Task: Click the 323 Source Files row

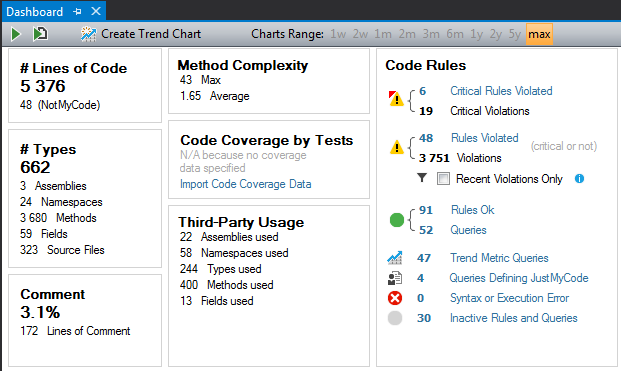Action: point(62,250)
